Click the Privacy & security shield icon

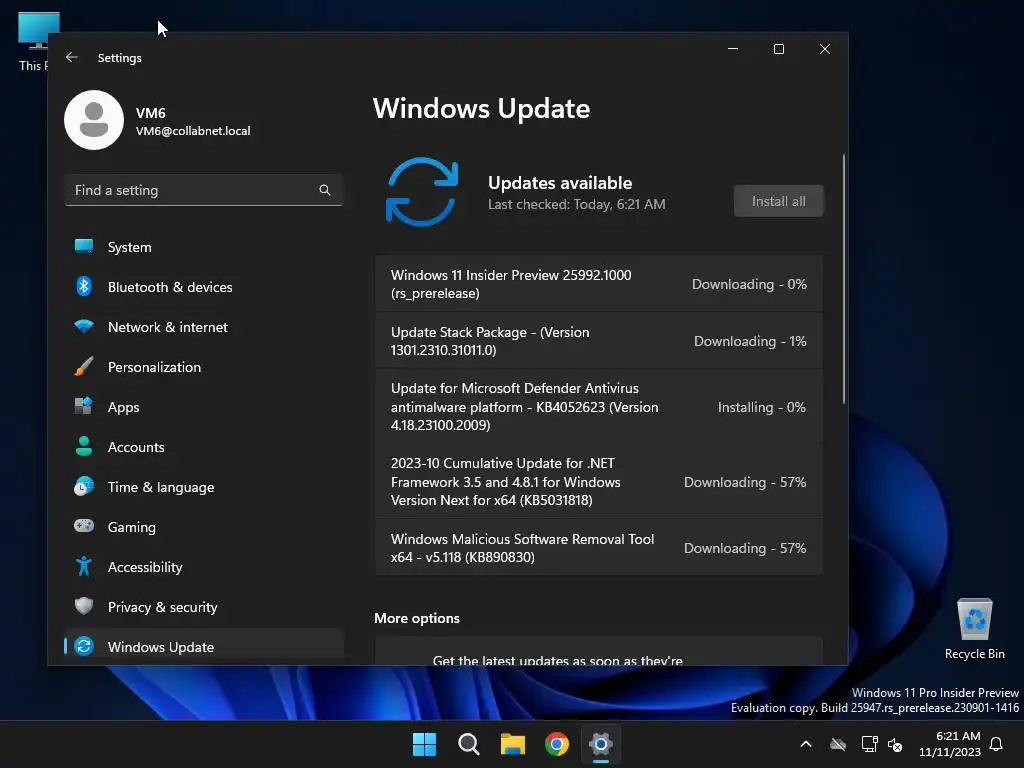pyautogui.click(x=84, y=606)
